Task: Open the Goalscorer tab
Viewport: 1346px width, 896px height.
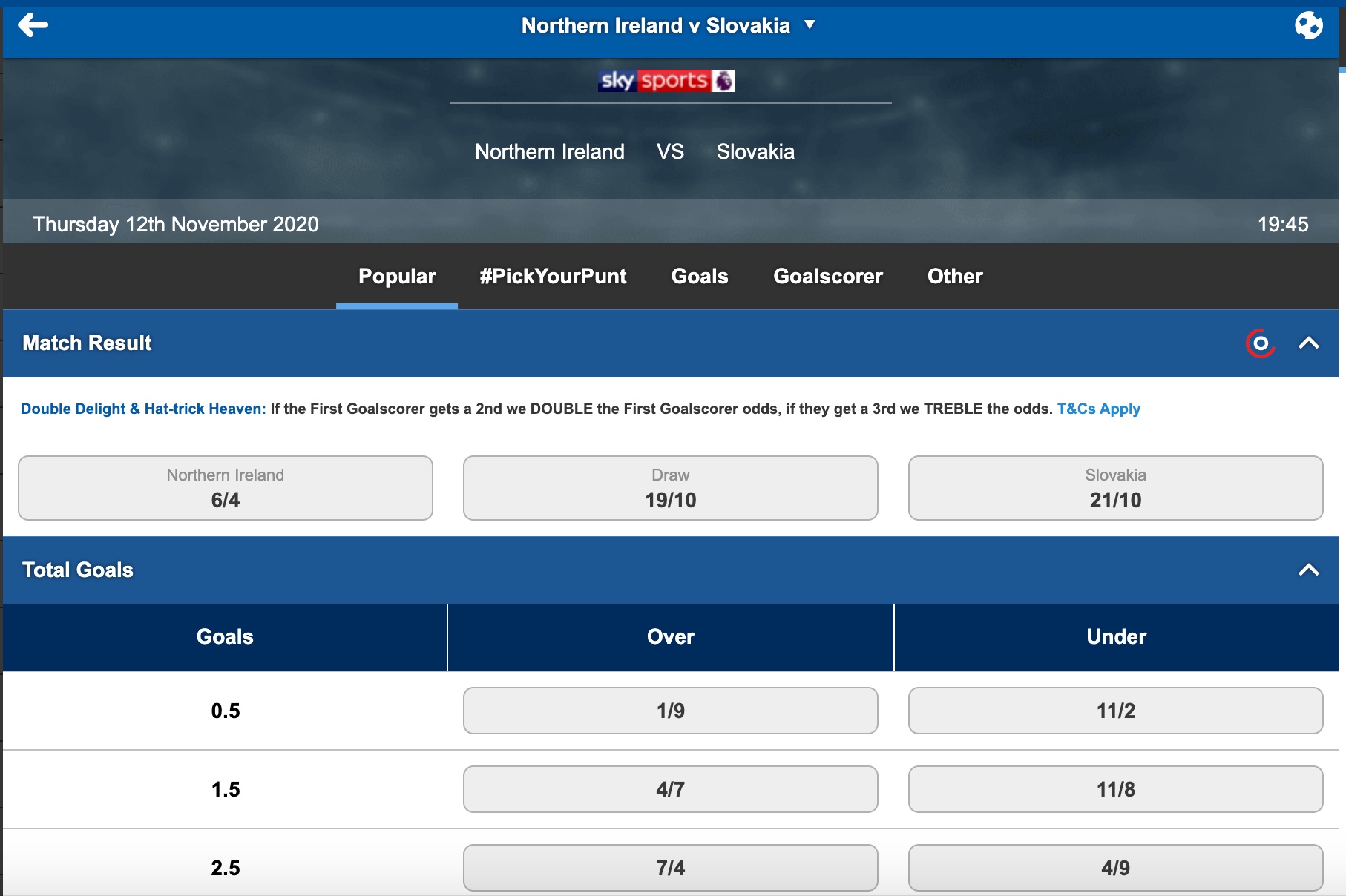Action: [828, 276]
